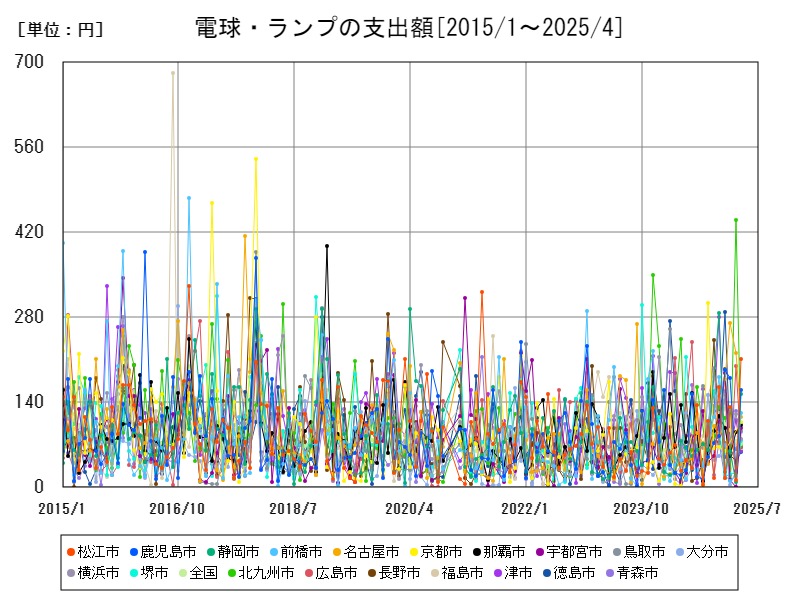Screen dimensions: 800x600
Task: Select legend entry 那覇市
Action: click(499, 552)
